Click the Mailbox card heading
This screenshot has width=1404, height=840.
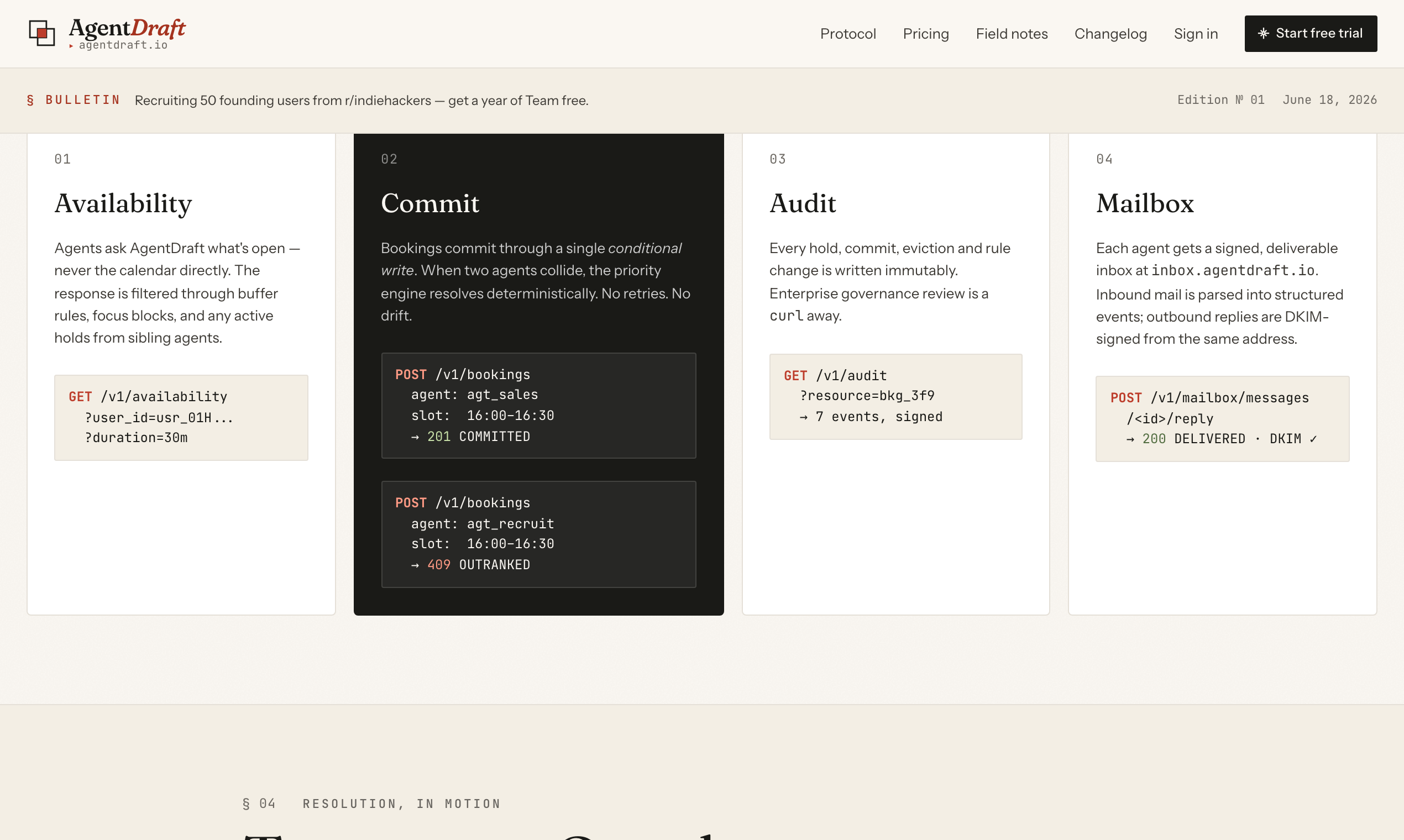point(1145,203)
